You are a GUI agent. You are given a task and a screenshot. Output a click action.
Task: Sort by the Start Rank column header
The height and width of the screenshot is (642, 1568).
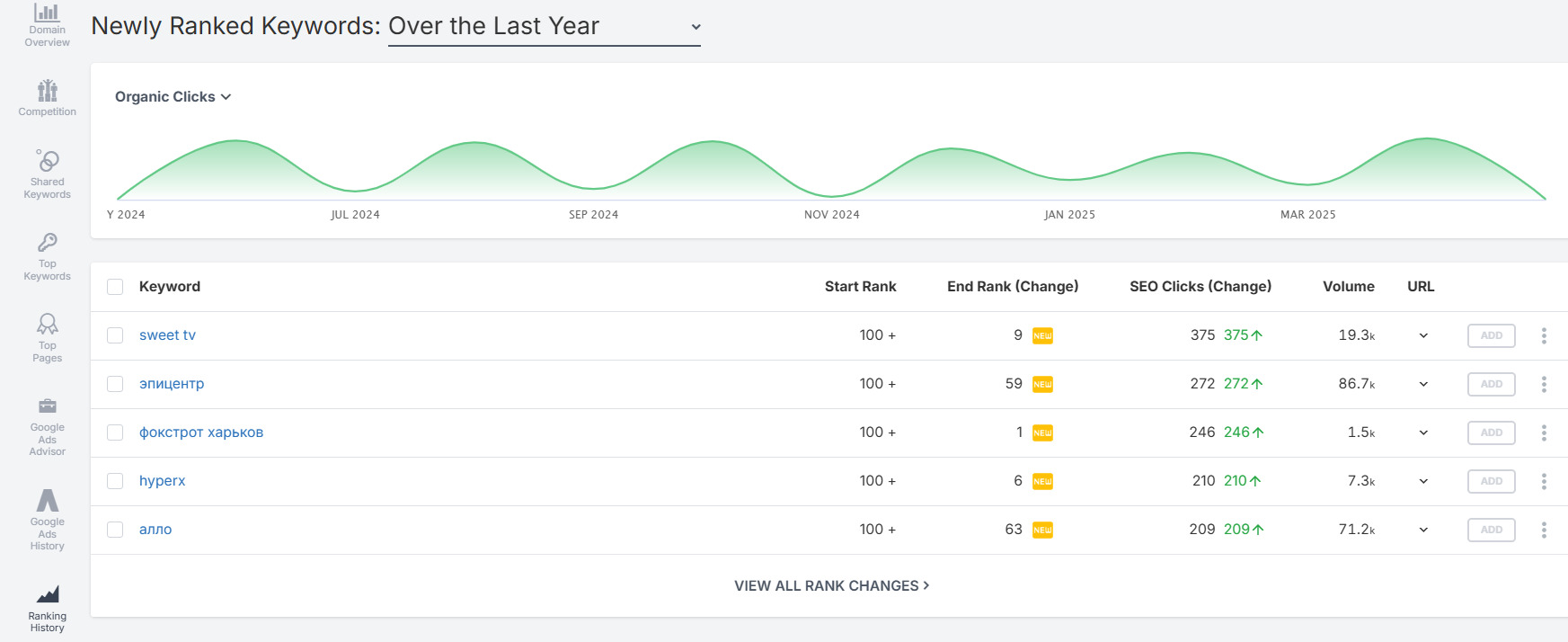[860, 286]
